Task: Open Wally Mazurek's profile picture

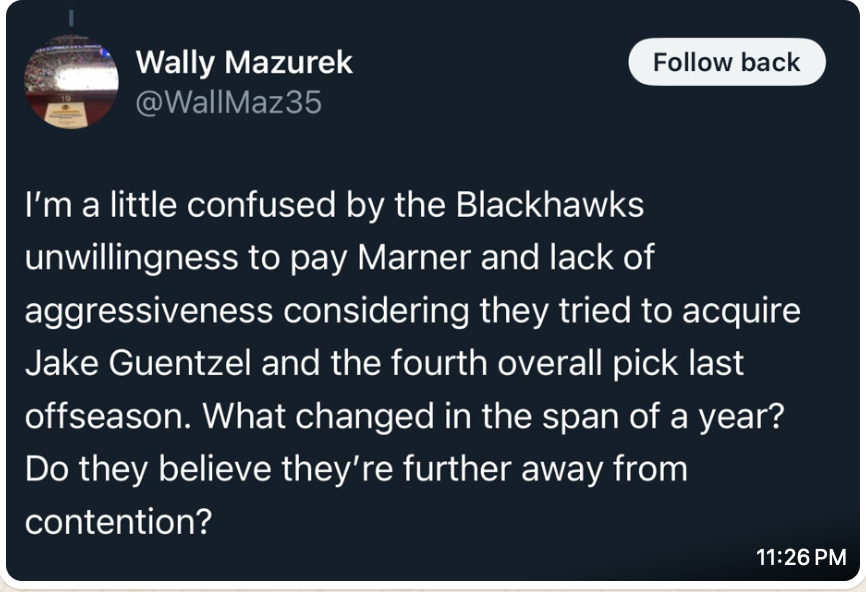Action: click(x=71, y=82)
